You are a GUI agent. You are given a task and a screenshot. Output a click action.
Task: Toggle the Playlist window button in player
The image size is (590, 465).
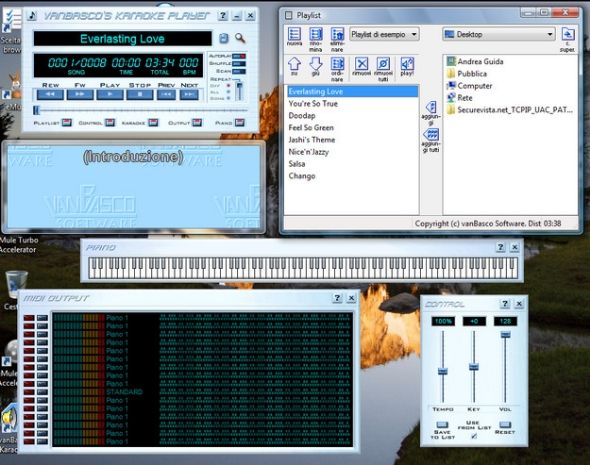pos(67,123)
